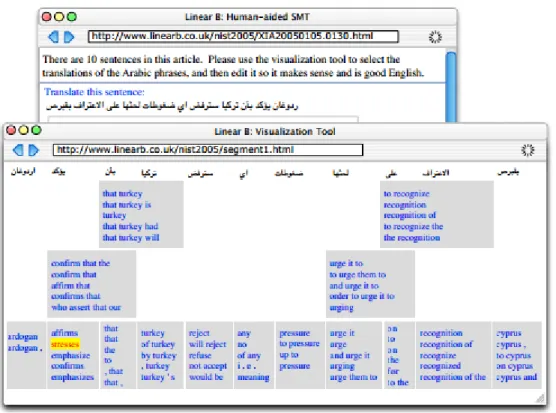This screenshot has width=556, height=413.
Task: Choose 'turkey 's' translation
Action: click(158, 377)
